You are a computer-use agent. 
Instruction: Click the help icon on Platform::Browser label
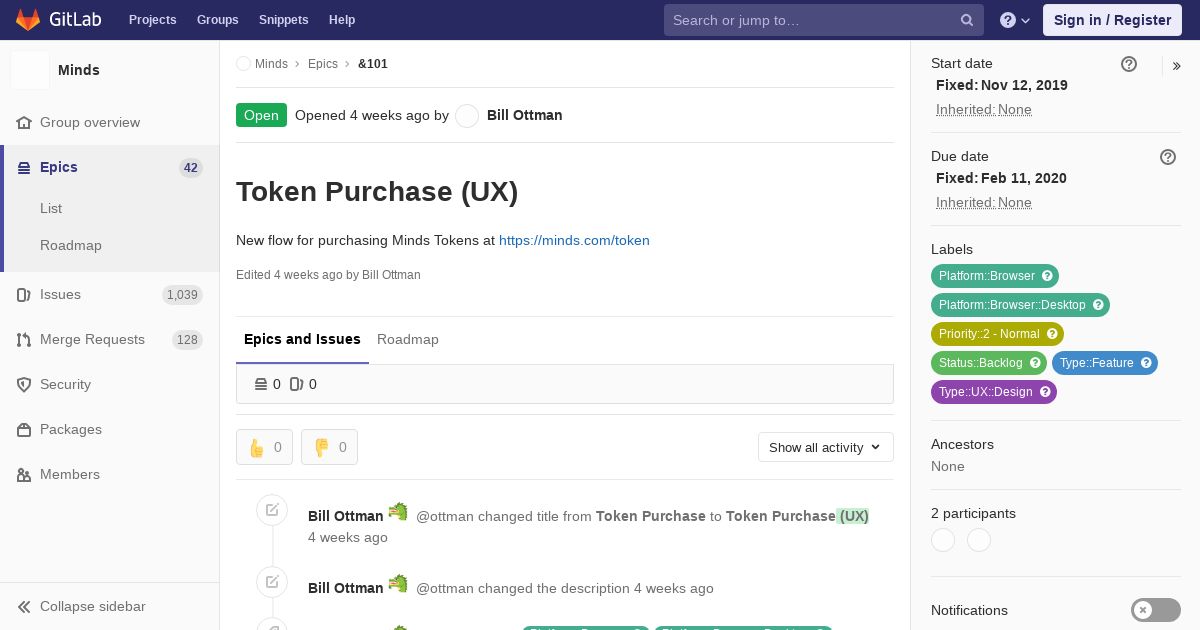click(x=1047, y=276)
